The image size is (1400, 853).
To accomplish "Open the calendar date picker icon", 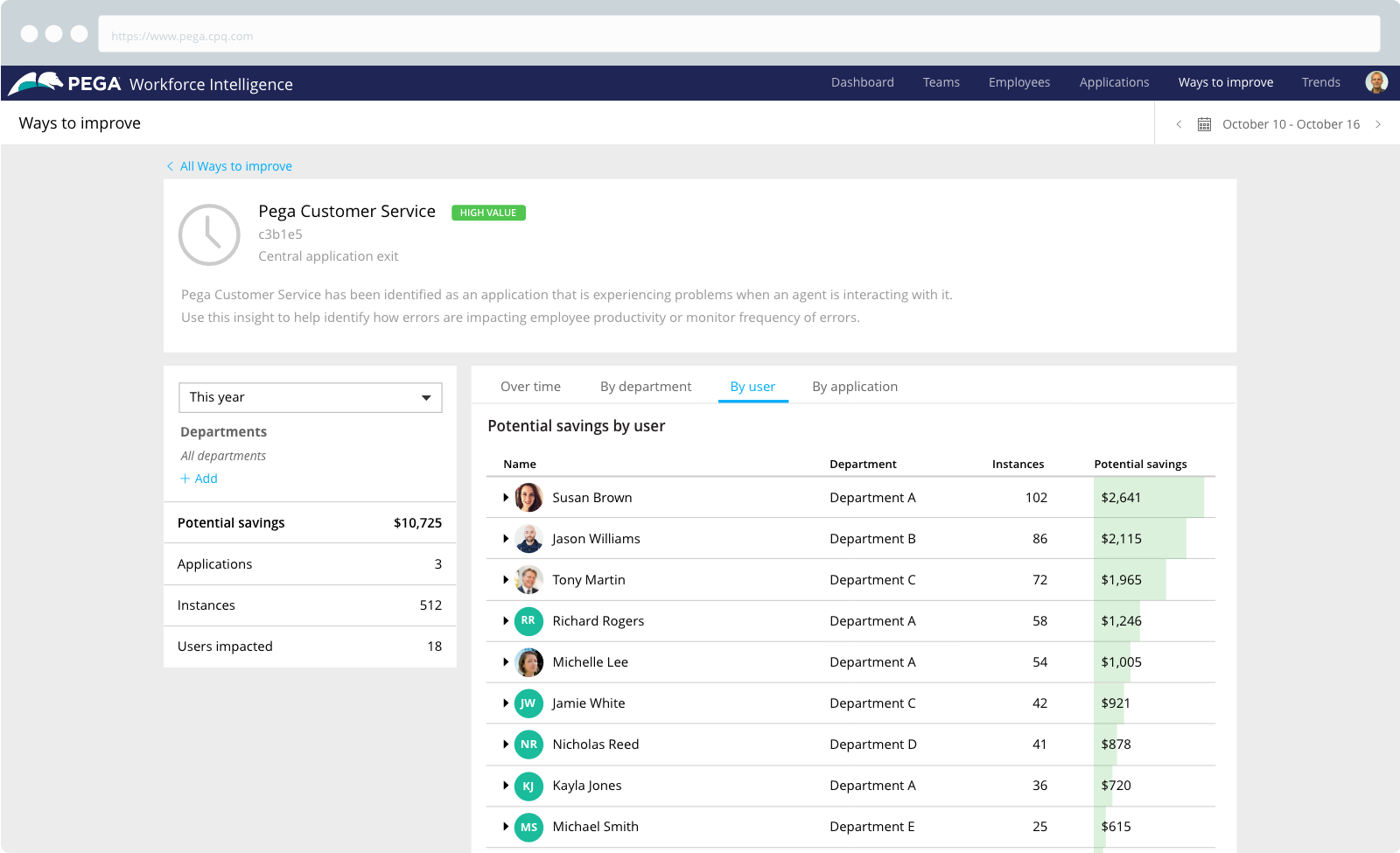I will click(x=1204, y=124).
